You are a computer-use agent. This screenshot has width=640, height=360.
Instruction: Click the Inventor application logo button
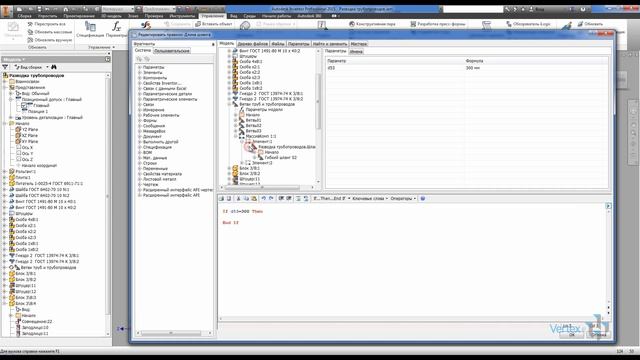pos(6,11)
